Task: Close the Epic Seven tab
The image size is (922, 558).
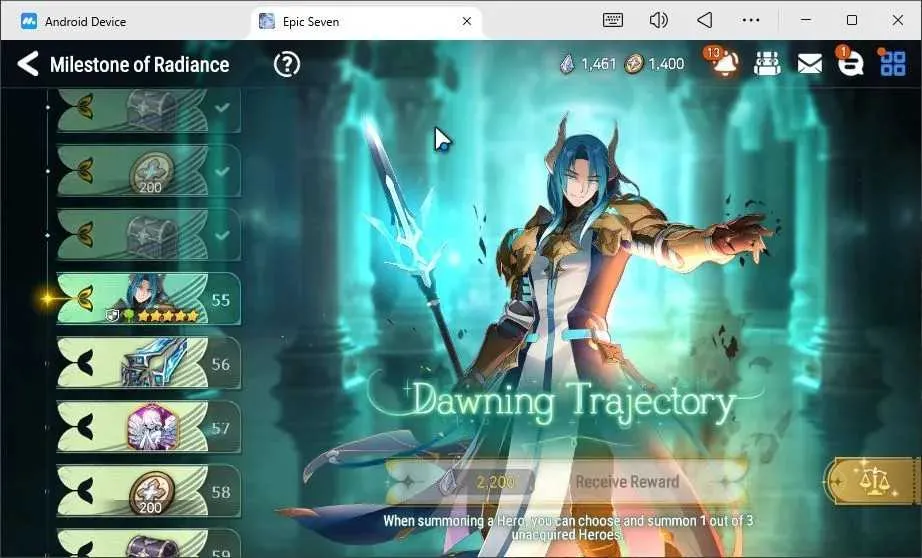Action: [x=467, y=21]
